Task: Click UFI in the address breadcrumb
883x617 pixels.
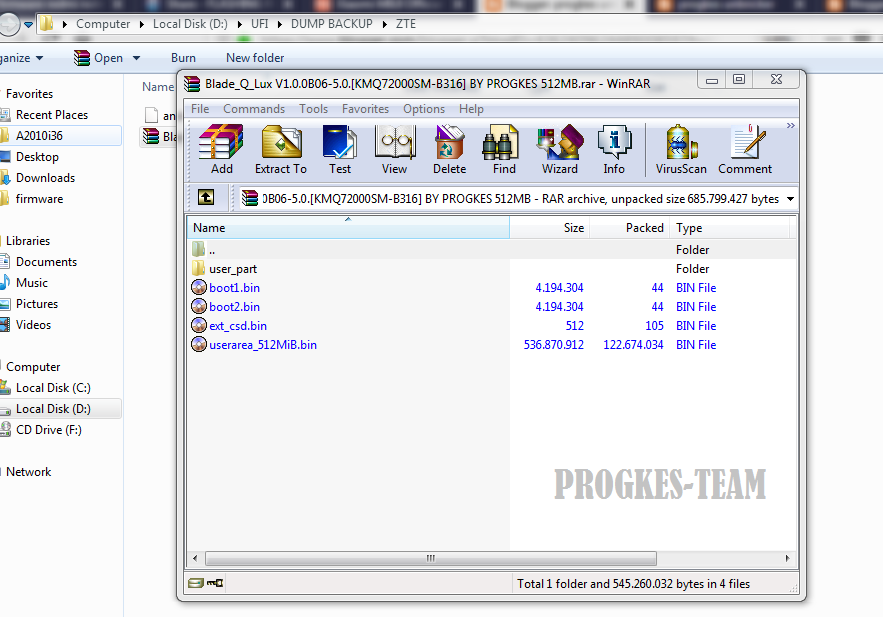Action: 259,24
